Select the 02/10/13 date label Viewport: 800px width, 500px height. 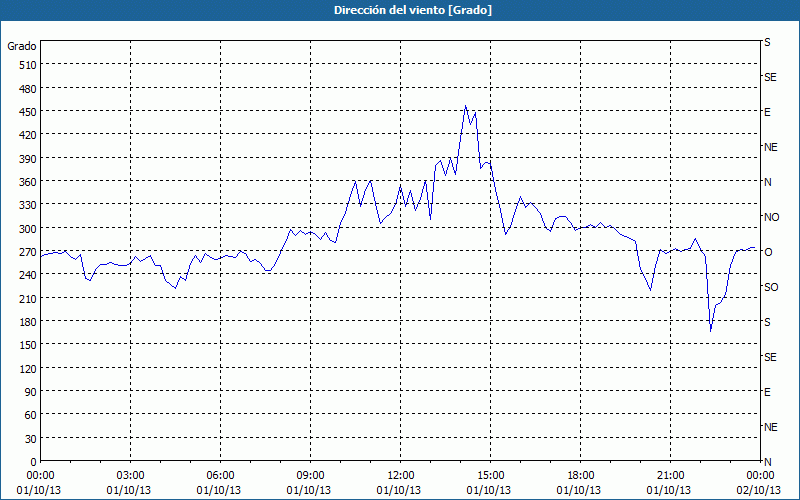pyautogui.click(x=760, y=490)
